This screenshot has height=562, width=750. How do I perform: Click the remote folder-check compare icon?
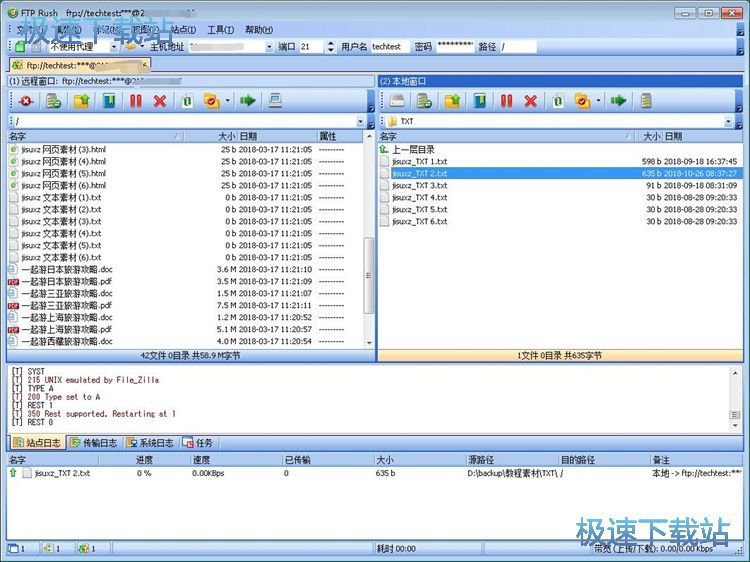211,101
